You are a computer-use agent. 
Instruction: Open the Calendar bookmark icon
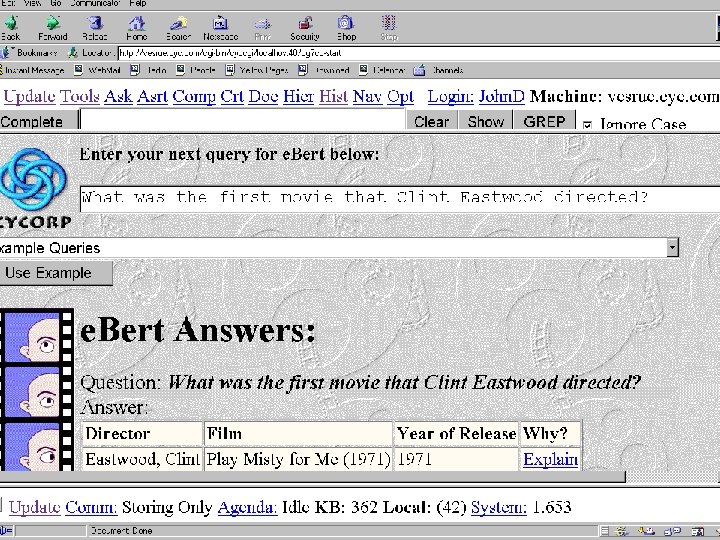pos(363,70)
